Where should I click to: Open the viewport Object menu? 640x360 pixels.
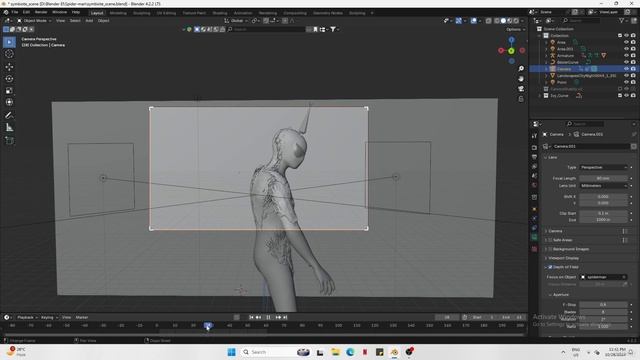pyautogui.click(x=103, y=20)
